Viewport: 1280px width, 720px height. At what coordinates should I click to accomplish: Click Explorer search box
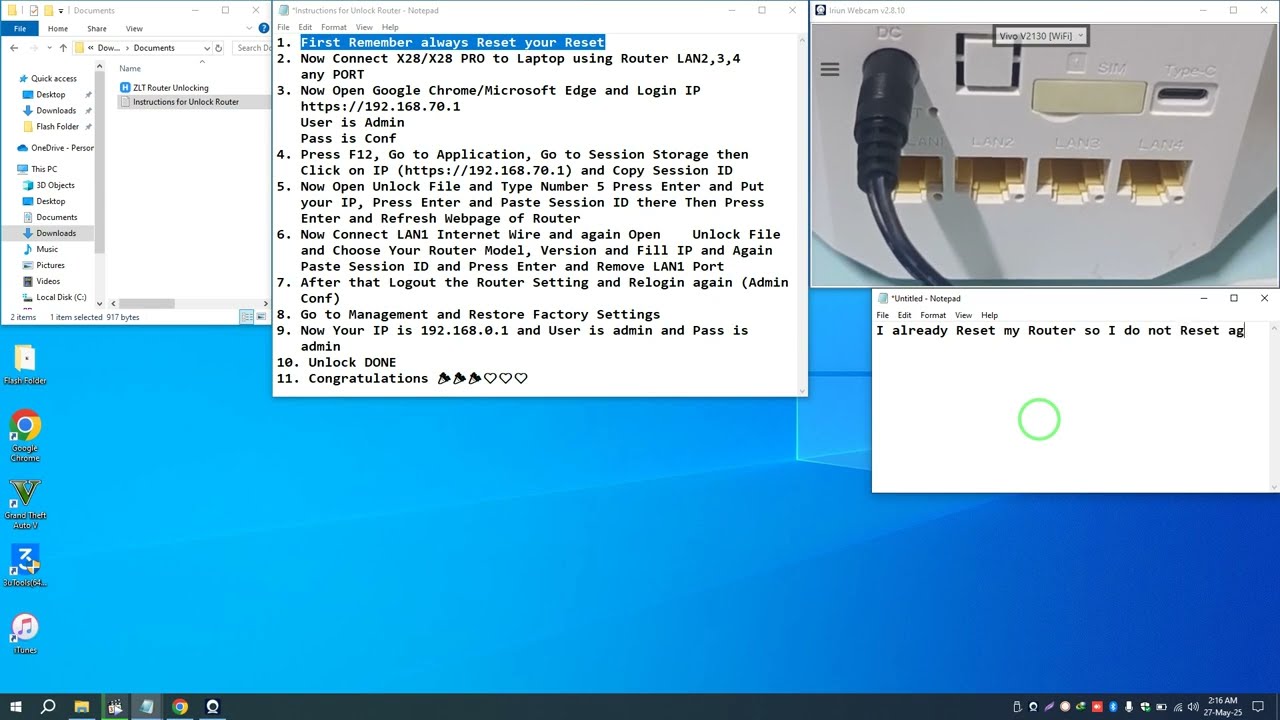coord(252,48)
